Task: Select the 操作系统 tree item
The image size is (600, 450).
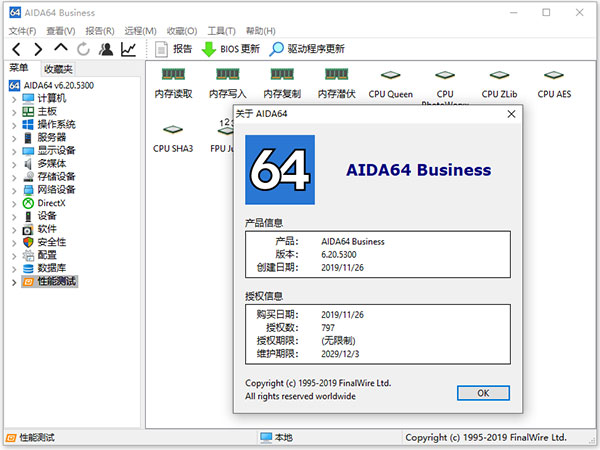Action: 49,125
